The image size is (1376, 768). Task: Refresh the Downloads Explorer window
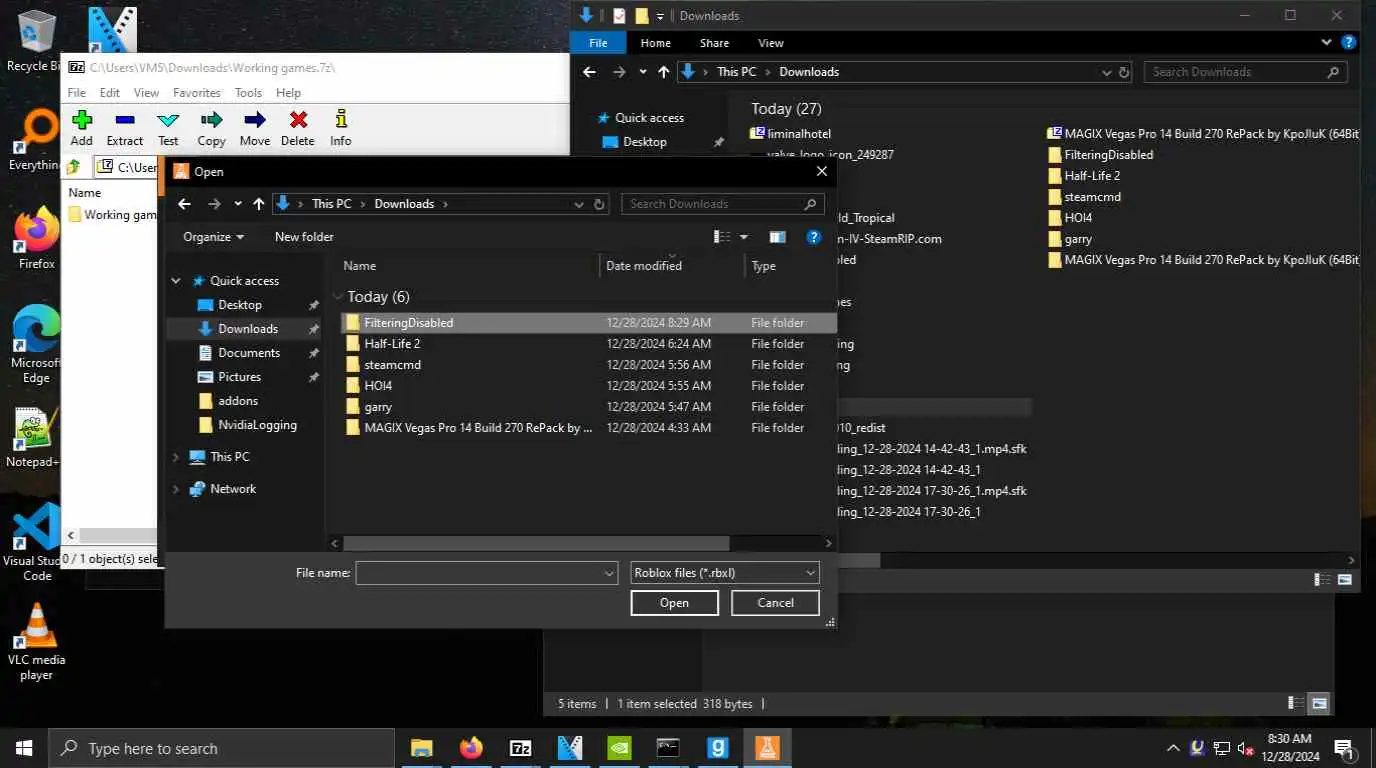click(x=1124, y=72)
